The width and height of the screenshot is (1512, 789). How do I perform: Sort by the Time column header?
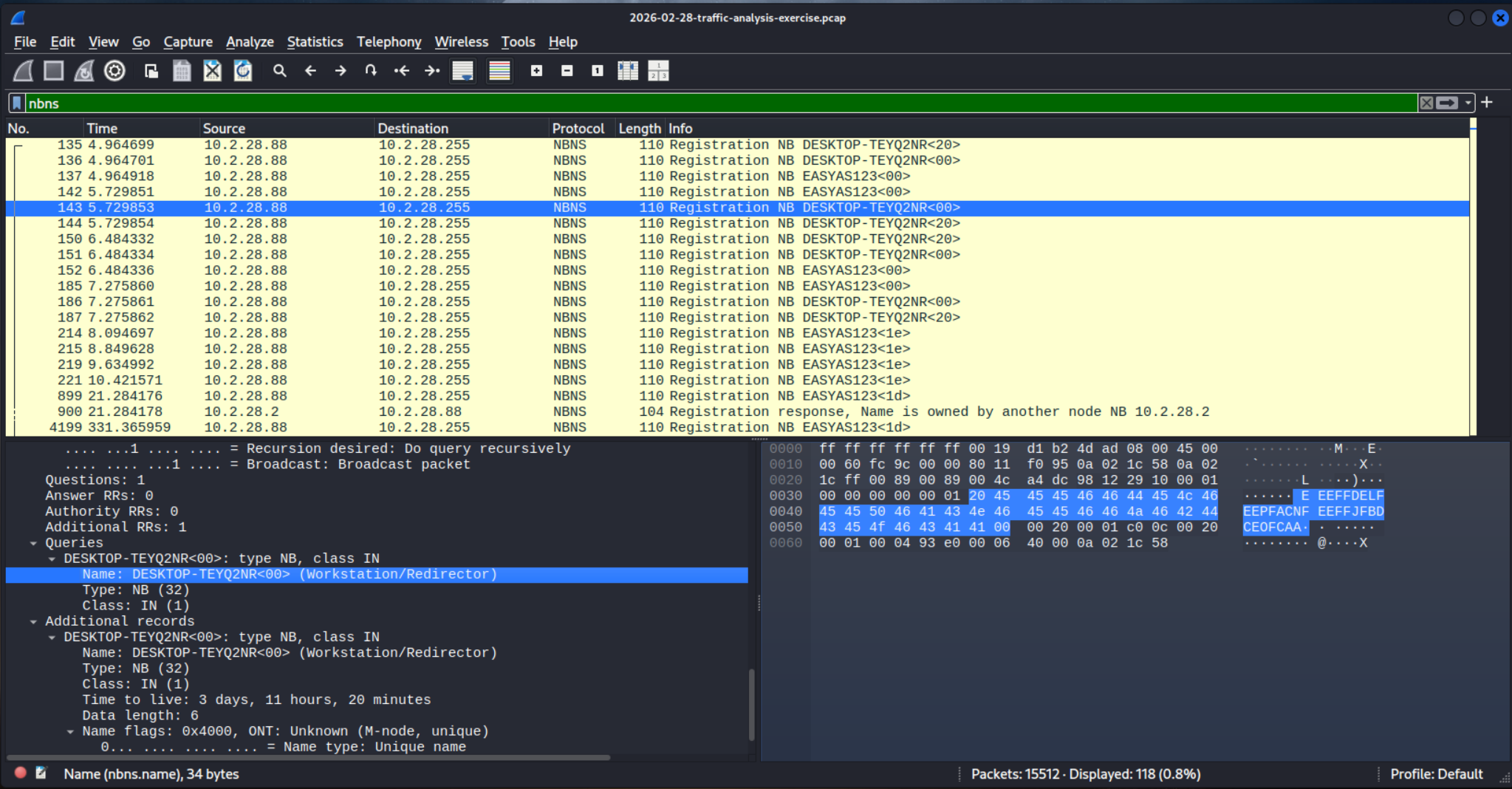coord(141,129)
